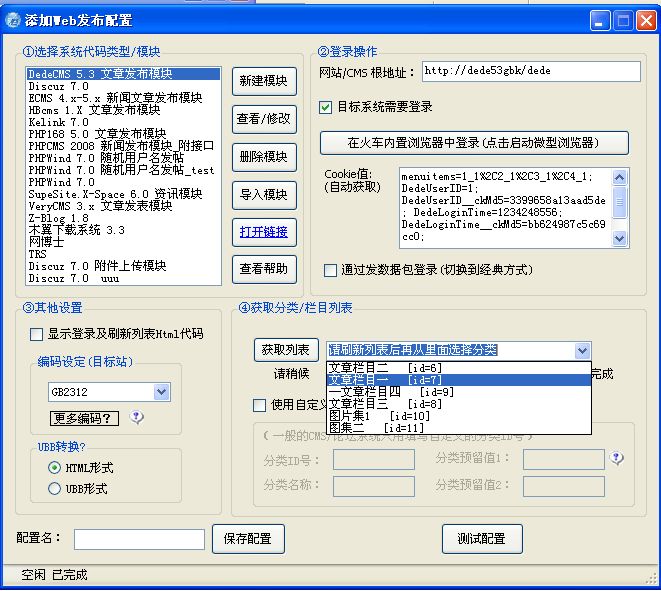Select the HTML形式 radio button

click(x=55, y=468)
